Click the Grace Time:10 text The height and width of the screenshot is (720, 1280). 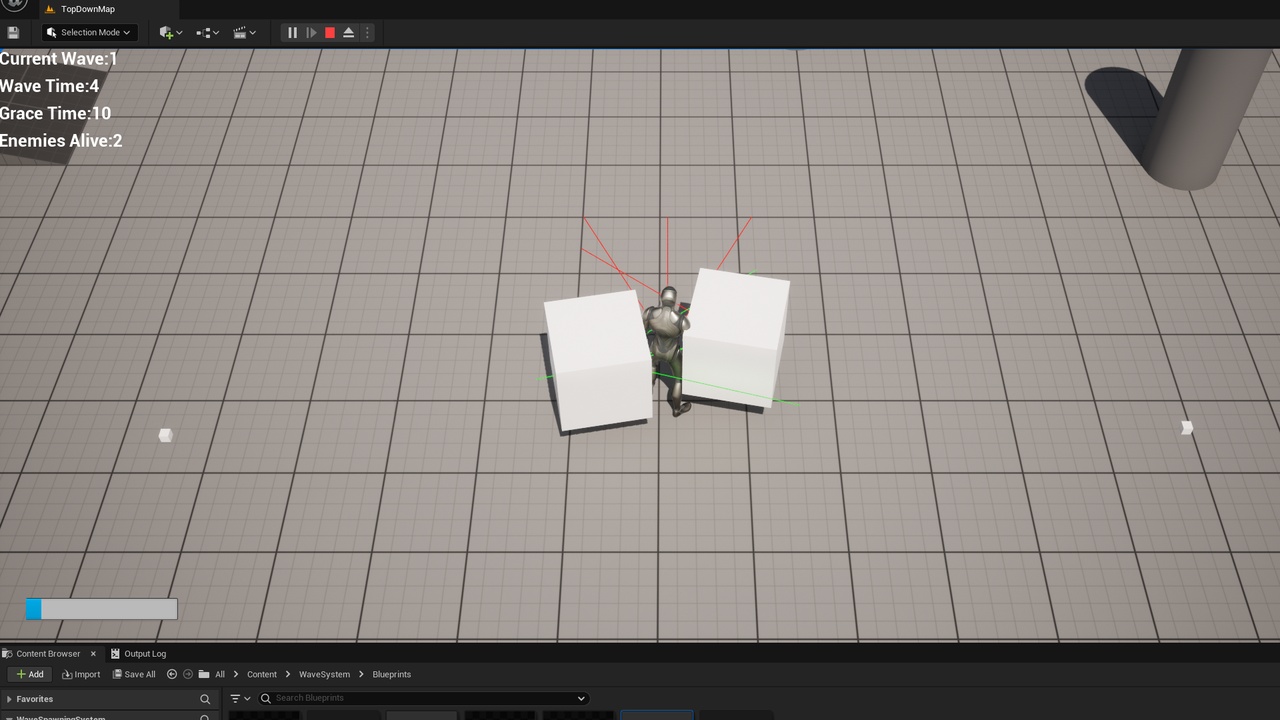[56, 113]
